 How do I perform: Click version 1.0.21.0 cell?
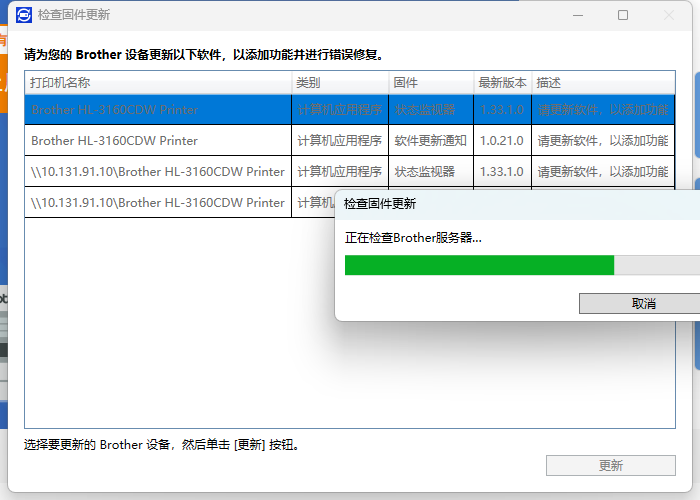click(x=503, y=141)
